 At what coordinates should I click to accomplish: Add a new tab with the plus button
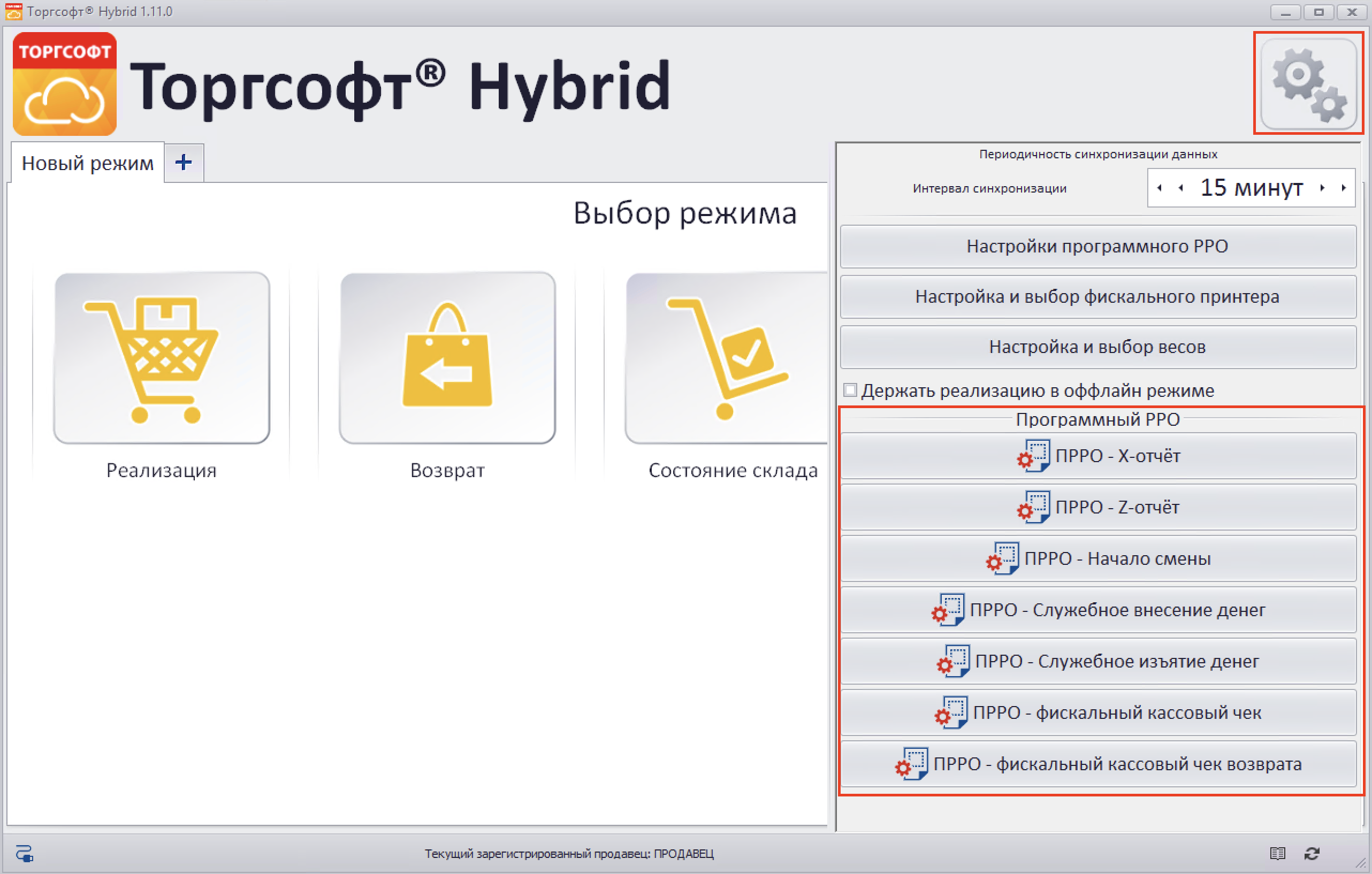pyautogui.click(x=184, y=163)
